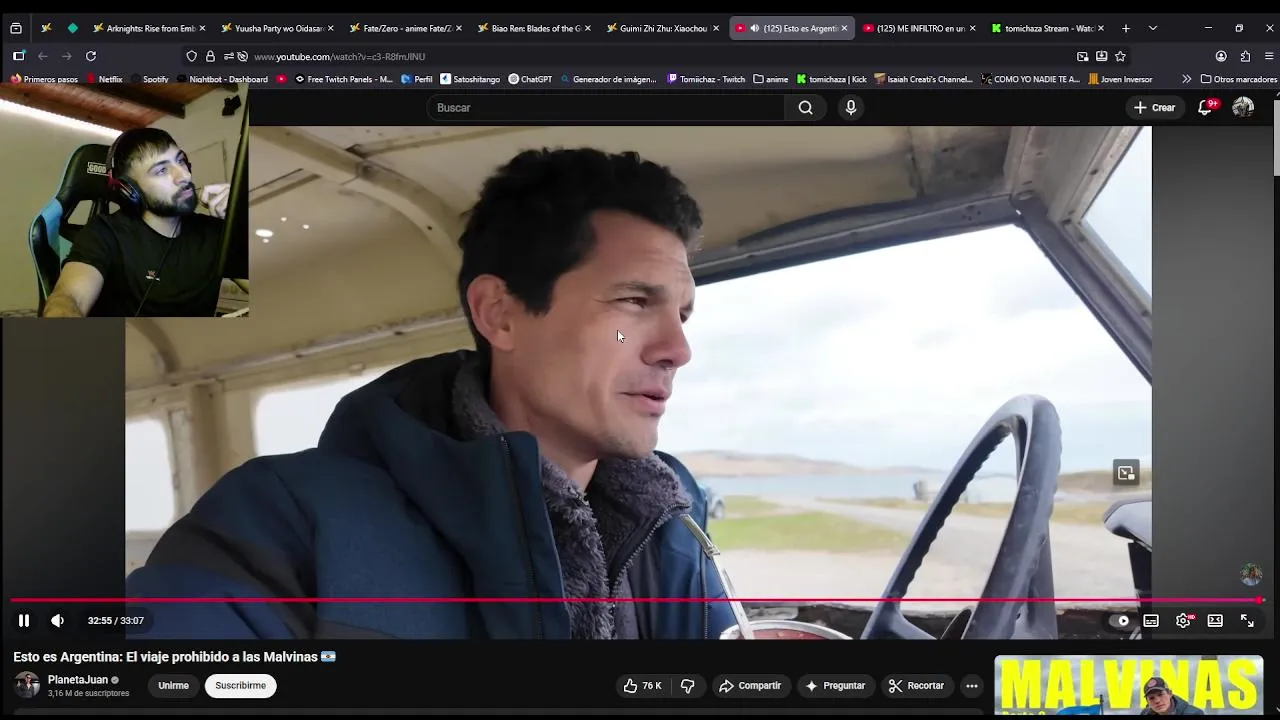
Task: Open the list all tabs dropdown
Action: [1153, 28]
